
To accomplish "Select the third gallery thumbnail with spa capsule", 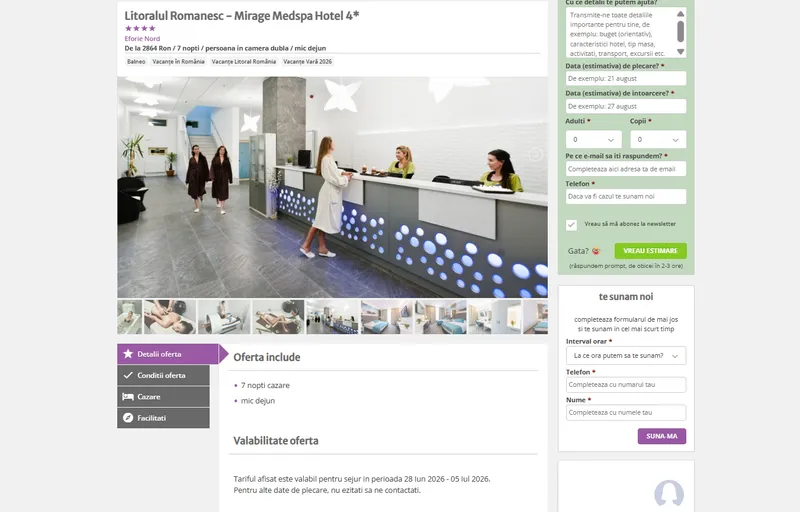I will pyautogui.click(x=224, y=317).
